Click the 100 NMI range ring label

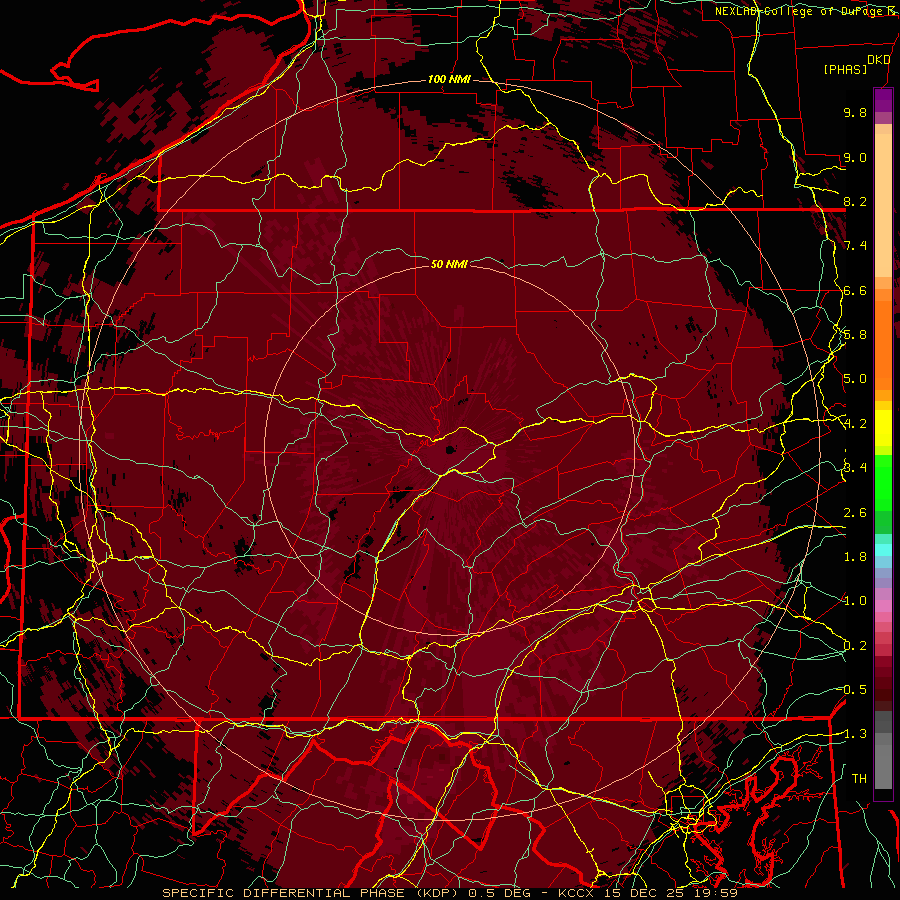[x=449, y=79]
